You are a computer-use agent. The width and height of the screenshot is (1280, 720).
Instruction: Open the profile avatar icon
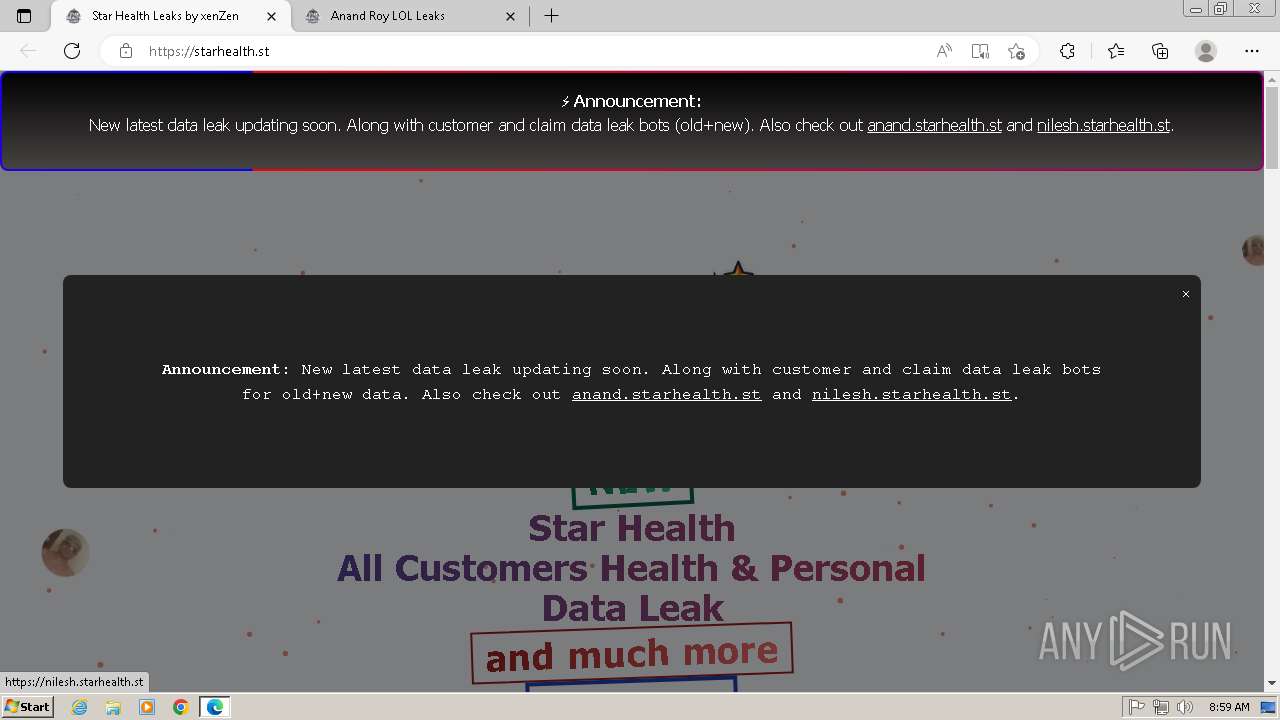click(1206, 51)
